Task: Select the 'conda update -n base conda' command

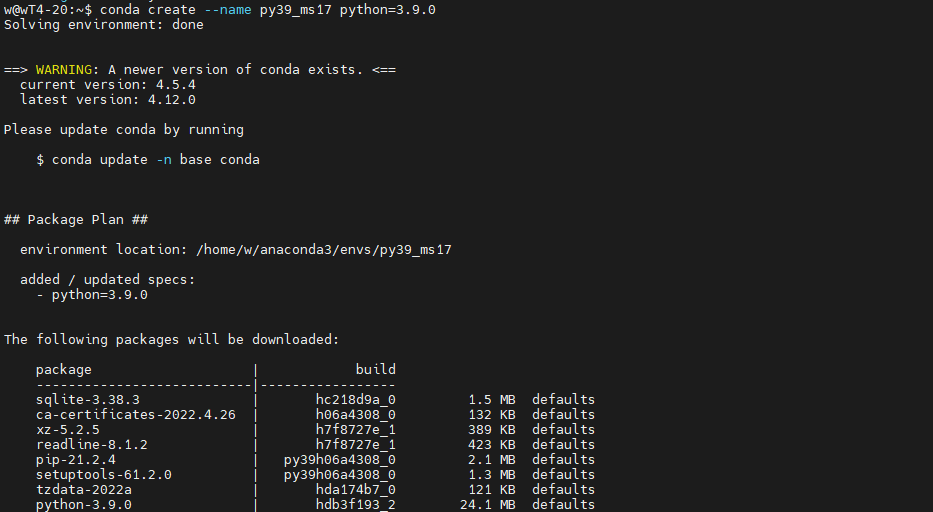Action: pyautogui.click(x=155, y=160)
